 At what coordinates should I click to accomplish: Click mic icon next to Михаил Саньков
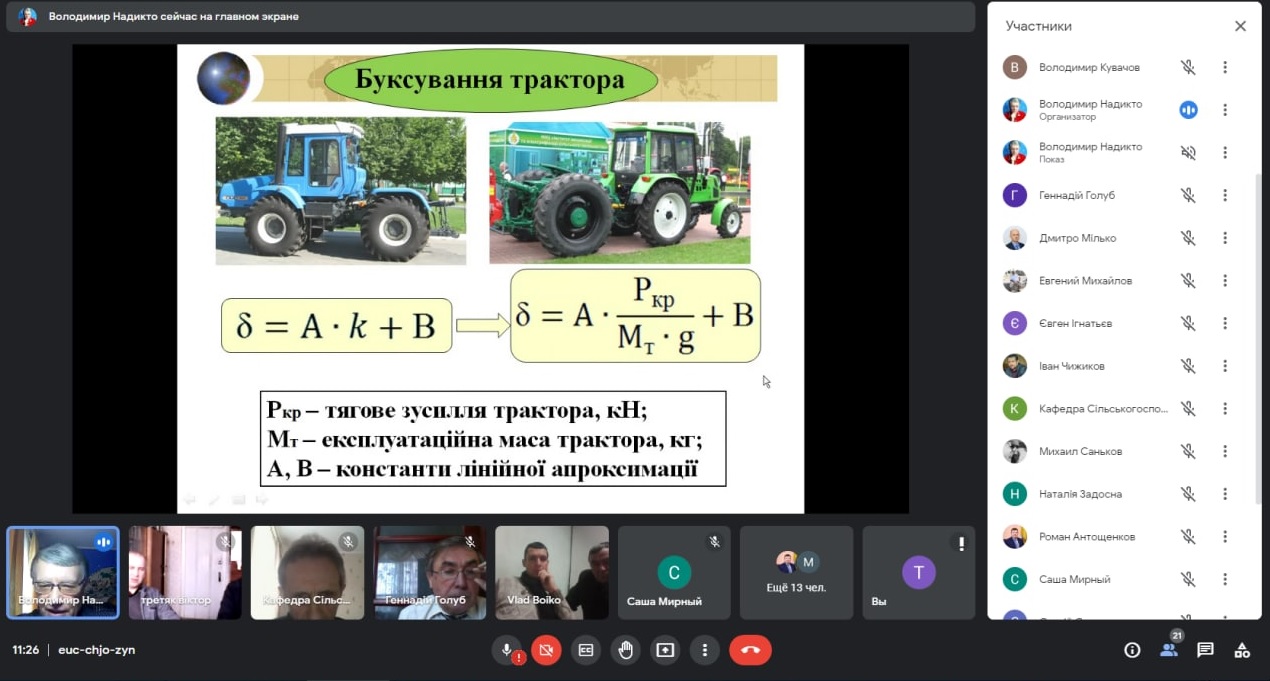(1188, 451)
